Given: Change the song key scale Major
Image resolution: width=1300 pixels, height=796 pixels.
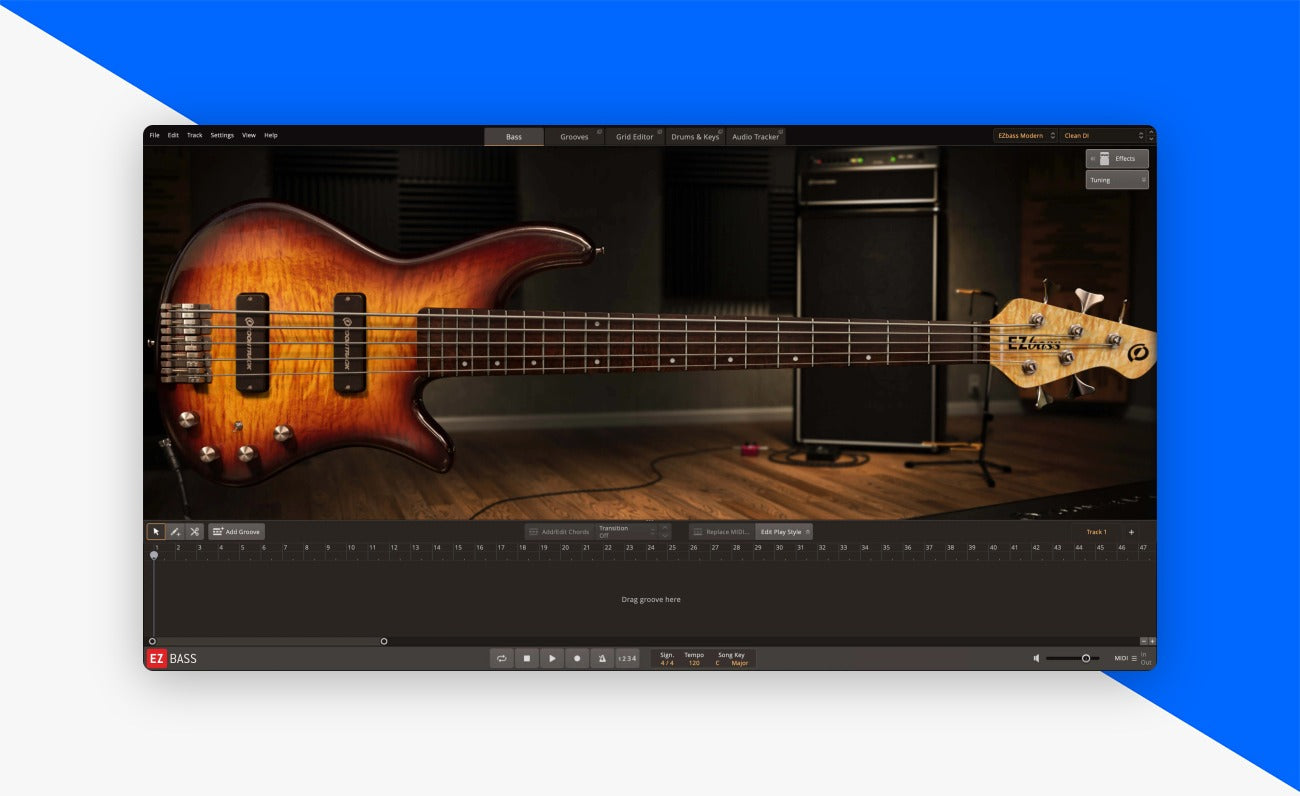Looking at the screenshot, I should (740, 663).
